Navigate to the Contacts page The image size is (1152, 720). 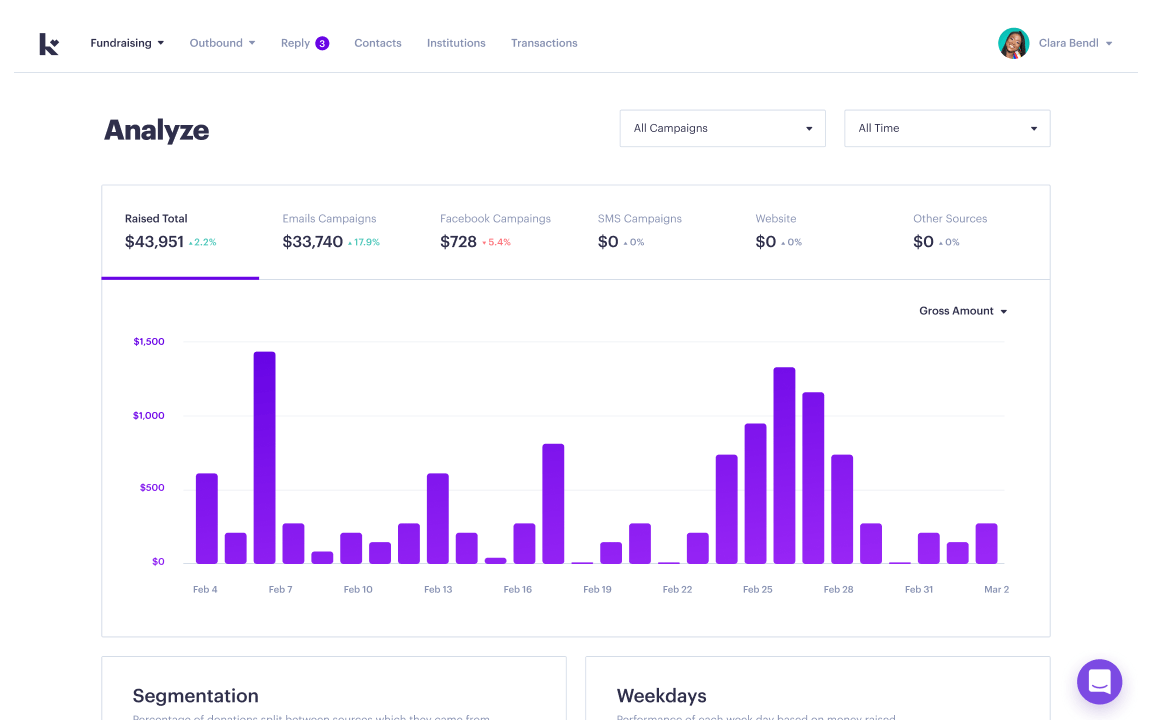tap(377, 43)
